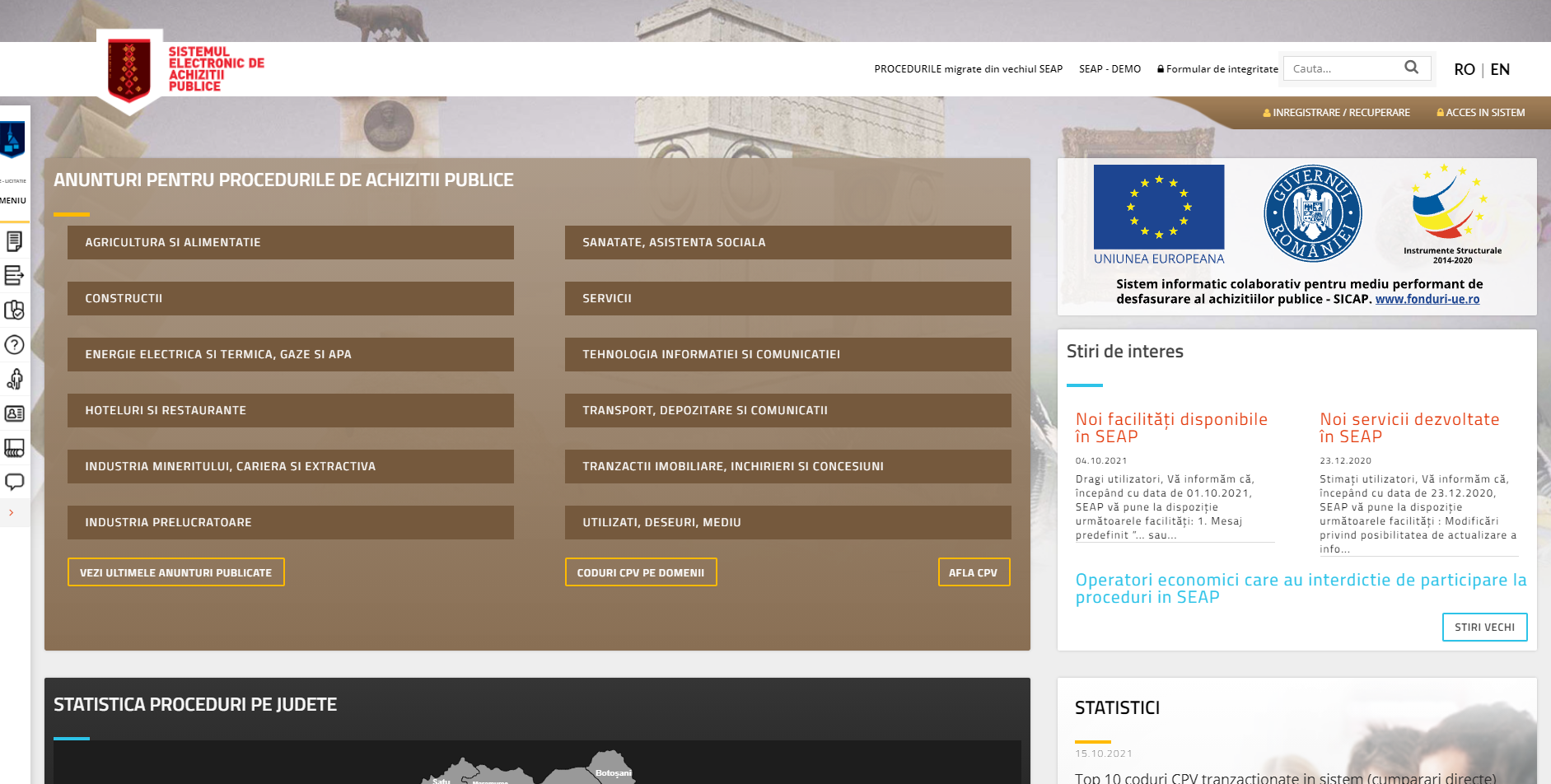Open ACCES IN SISTEM
The width and height of the screenshot is (1551, 784).
(x=1481, y=113)
